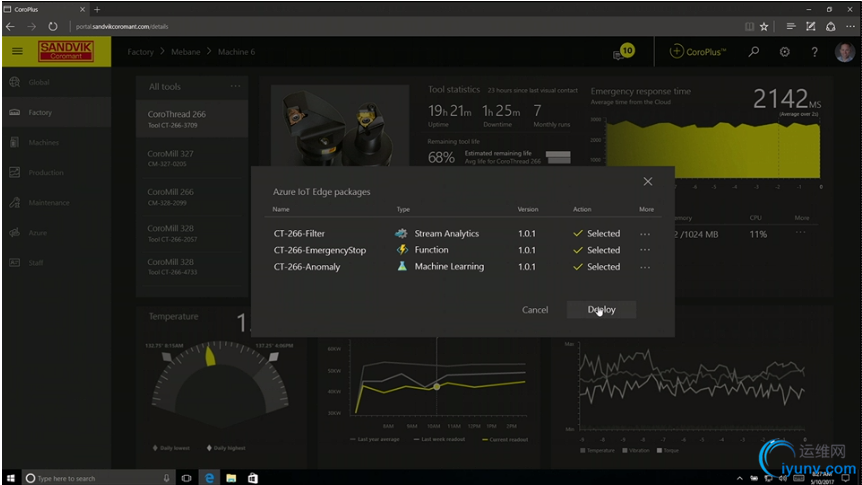Image resolution: width=862 pixels, height=485 pixels.
Task: Click the emergency response time chart
Action: [x=712, y=148]
